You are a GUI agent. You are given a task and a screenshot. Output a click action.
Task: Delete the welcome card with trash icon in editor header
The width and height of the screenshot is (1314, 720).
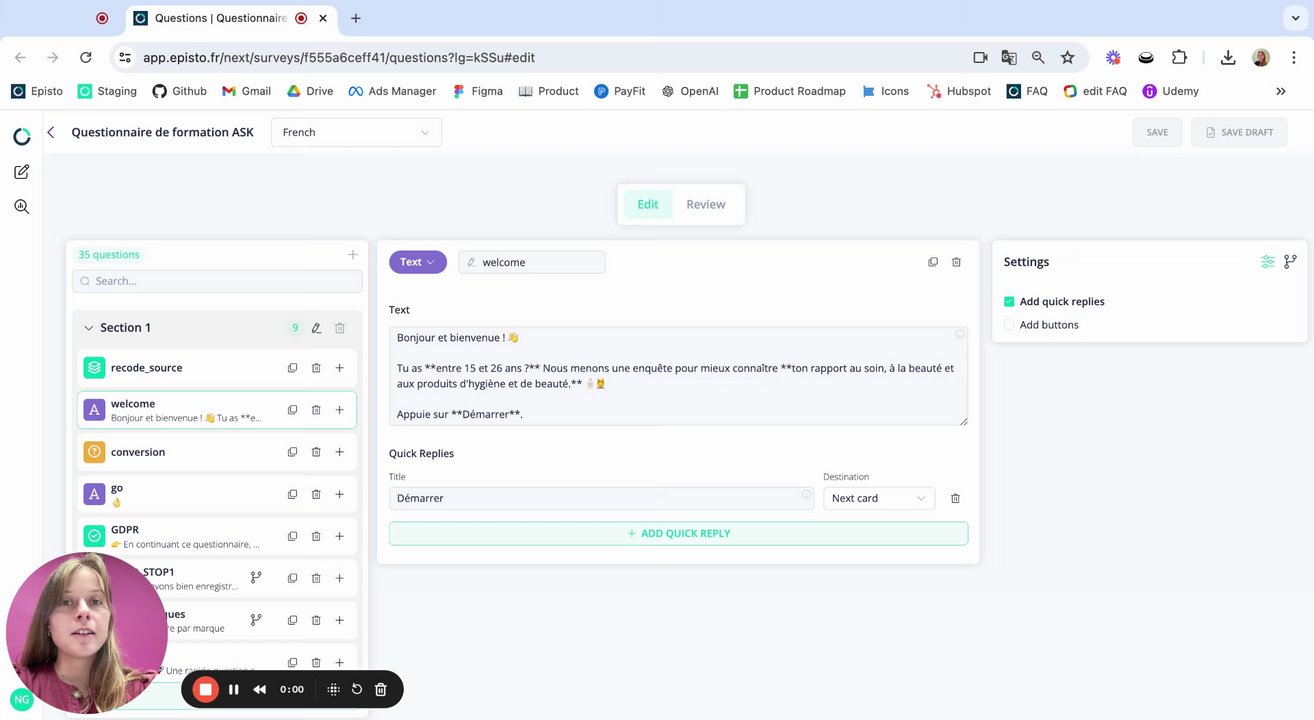point(956,262)
